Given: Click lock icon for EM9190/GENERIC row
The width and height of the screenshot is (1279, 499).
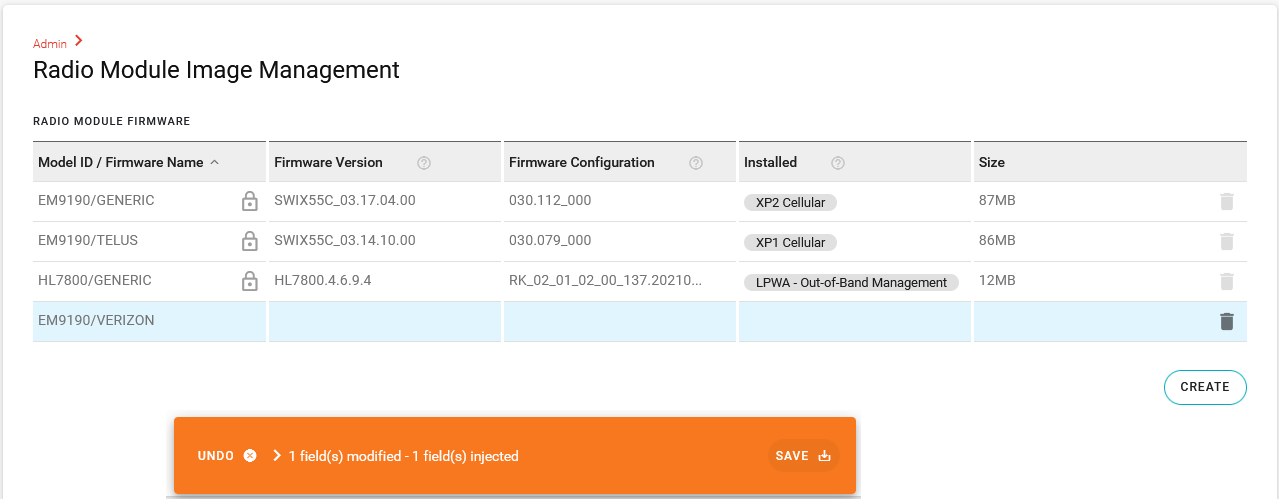Looking at the screenshot, I should (250, 202).
